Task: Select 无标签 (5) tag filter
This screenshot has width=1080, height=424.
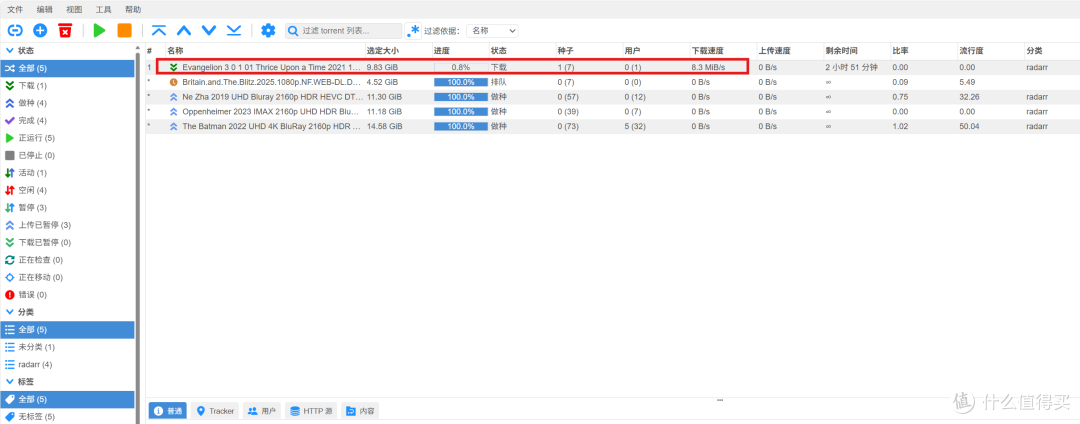Action: point(68,416)
